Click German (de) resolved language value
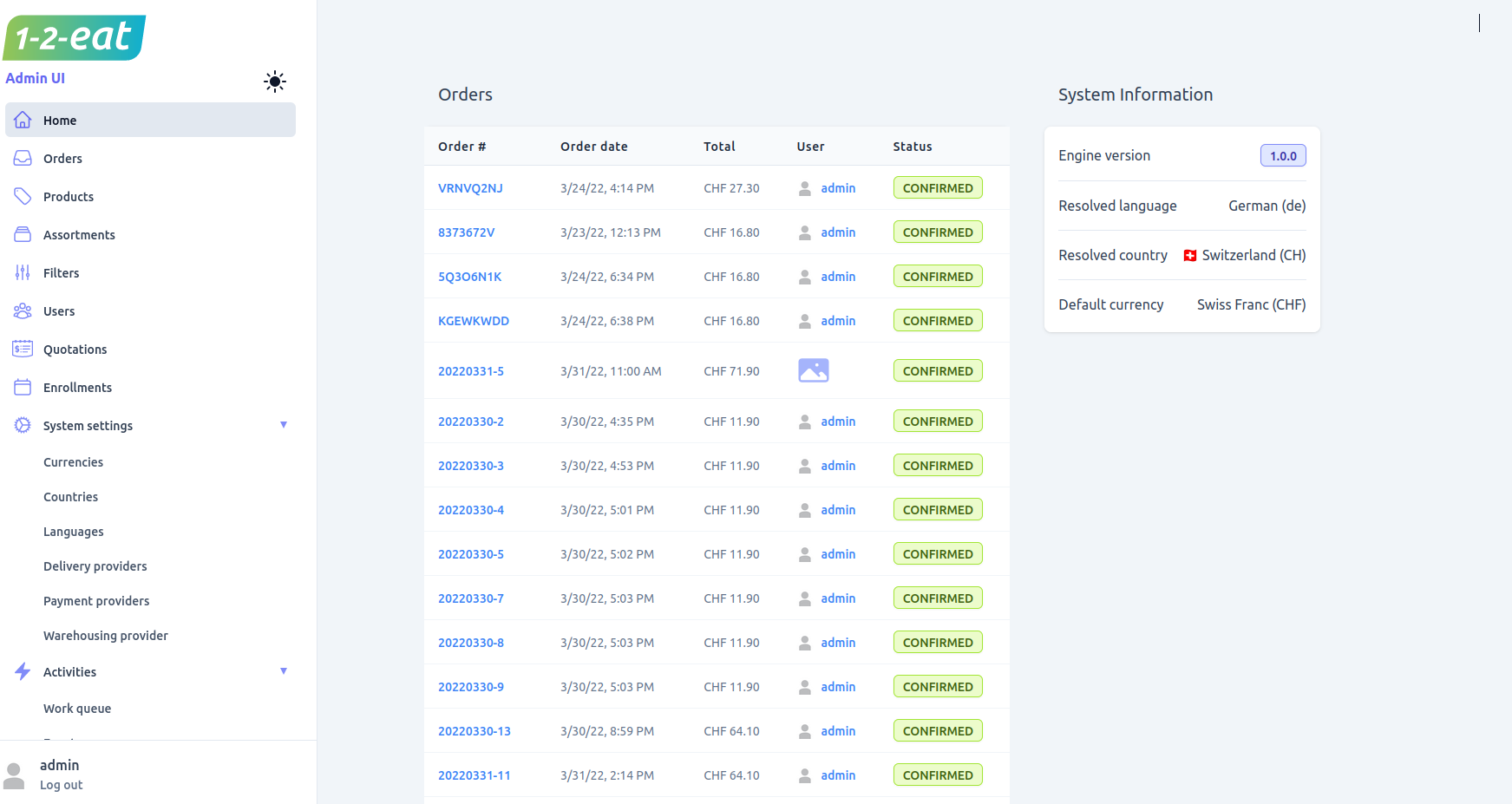 coord(1267,206)
